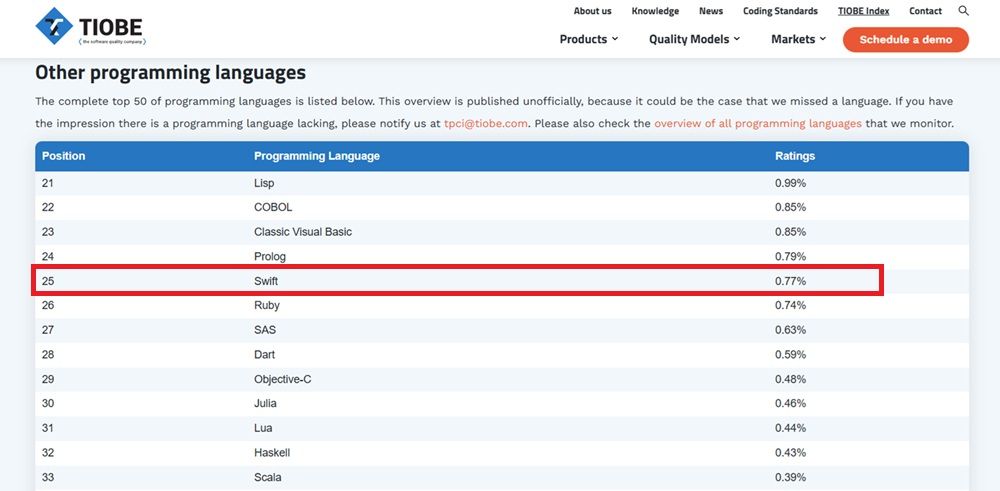Expand the Quality Models dropdown

pyautogui.click(x=694, y=39)
